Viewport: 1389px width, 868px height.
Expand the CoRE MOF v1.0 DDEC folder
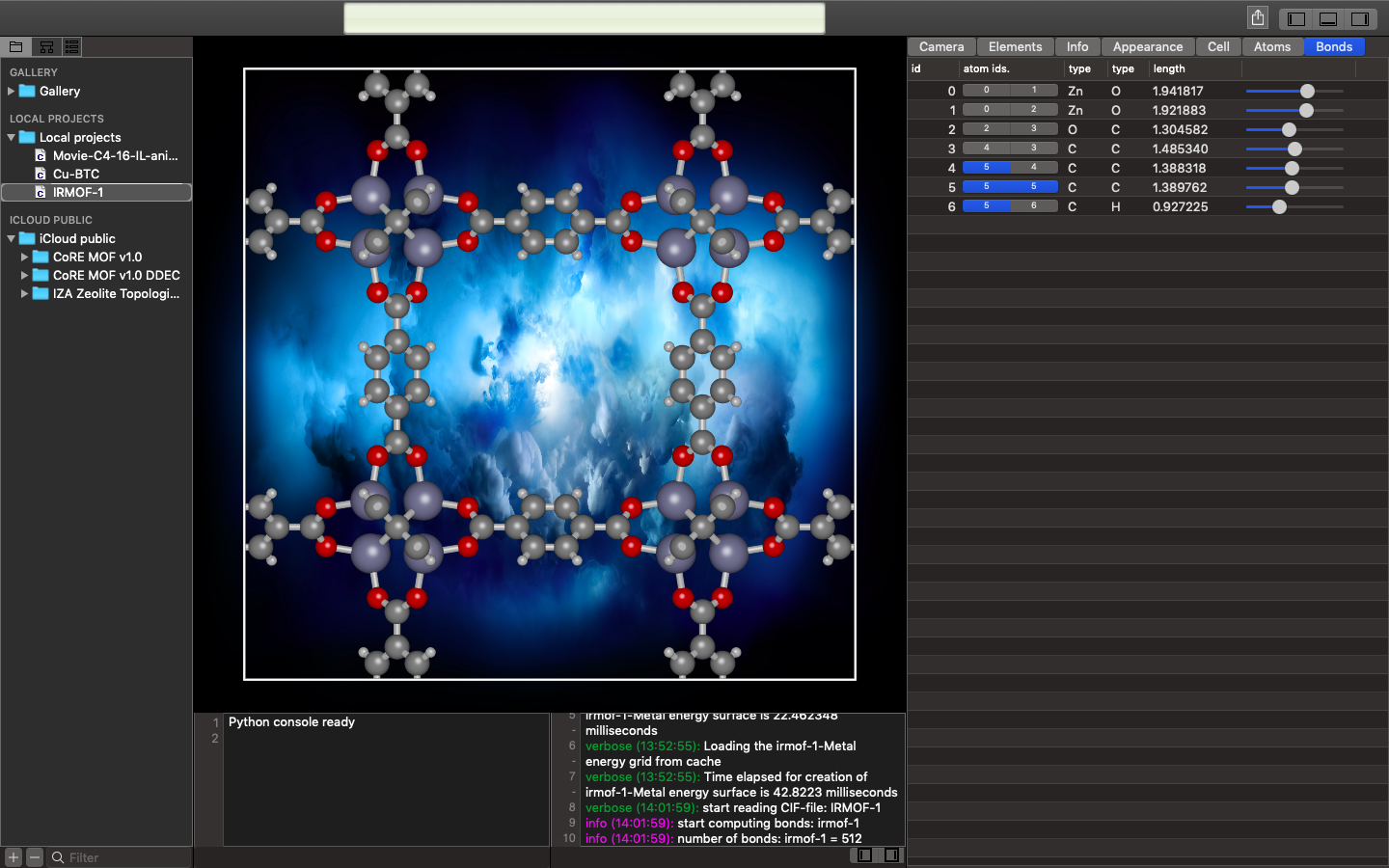pos(24,275)
